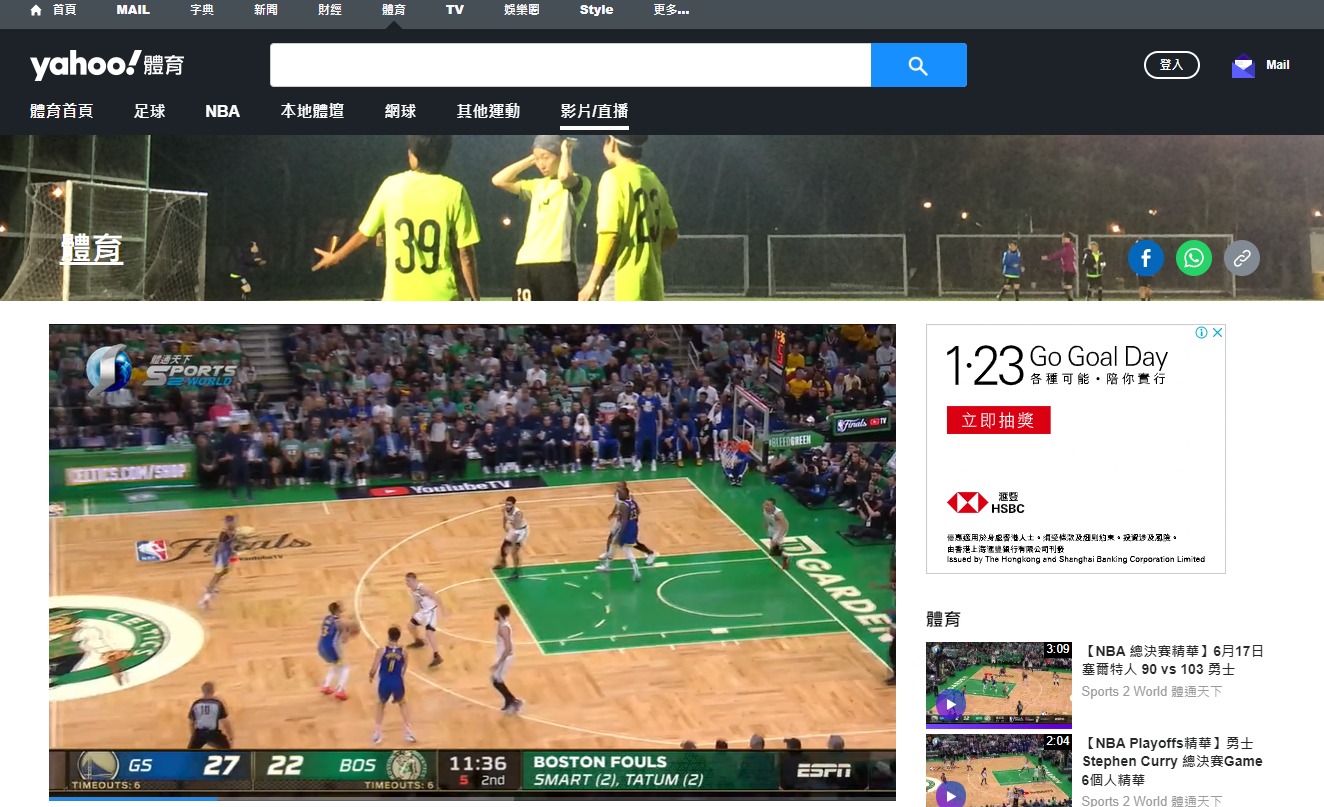Open the 體育 banner heading link
This screenshot has width=1324, height=807.
(91, 248)
